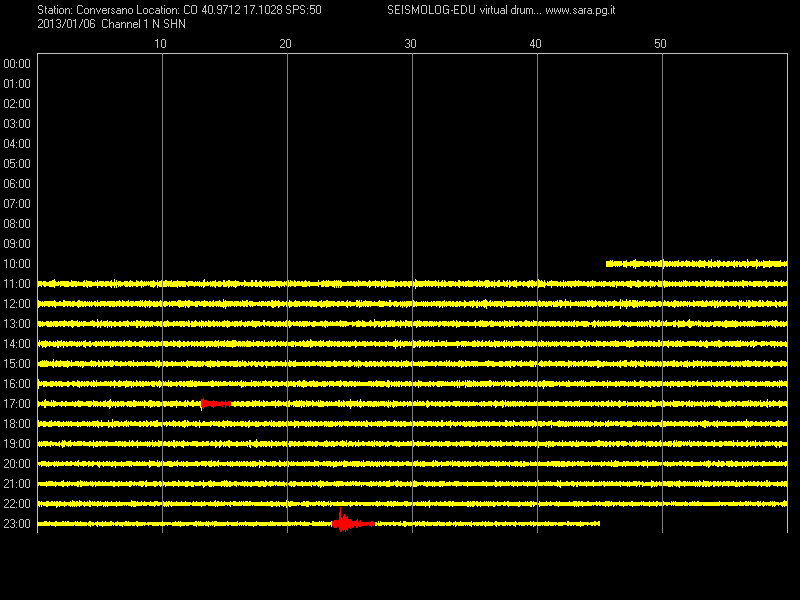
Task: Click the 40 minute axis label
Action: pyautogui.click(x=535, y=44)
